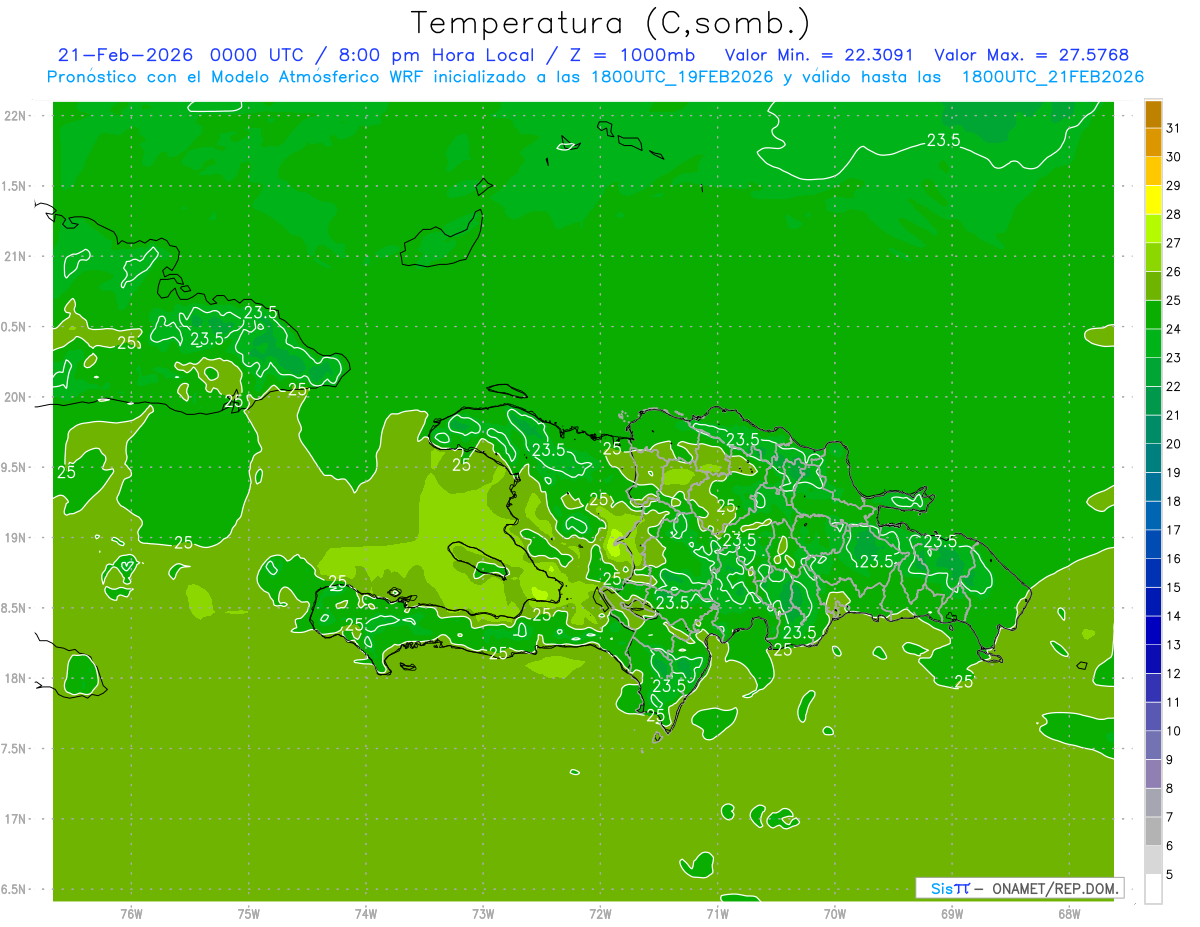Image resolution: width=1200 pixels, height=927 pixels.
Task: Click the colorbar label '31'
Action: tap(1174, 128)
